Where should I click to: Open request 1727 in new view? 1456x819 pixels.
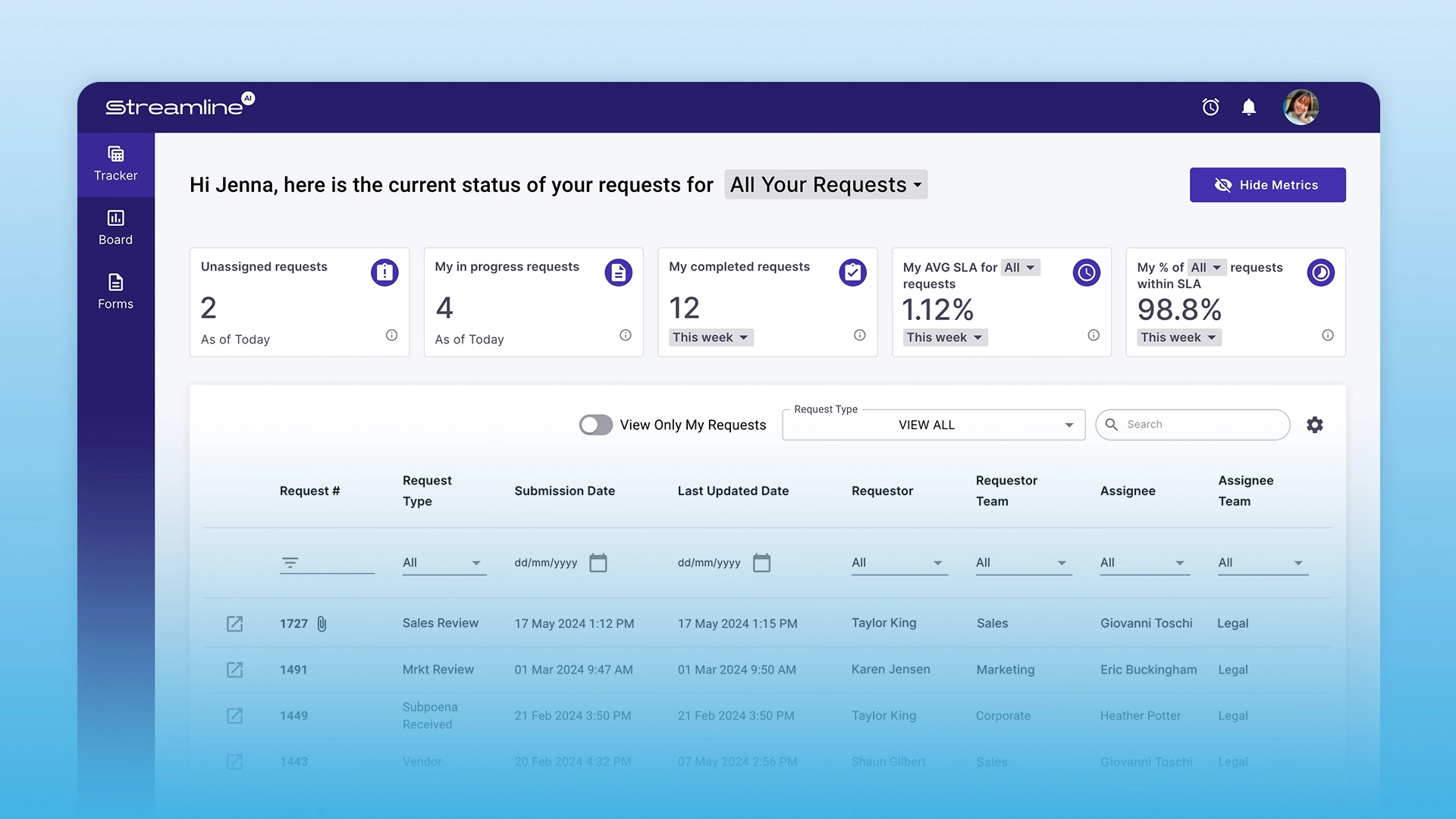(235, 623)
